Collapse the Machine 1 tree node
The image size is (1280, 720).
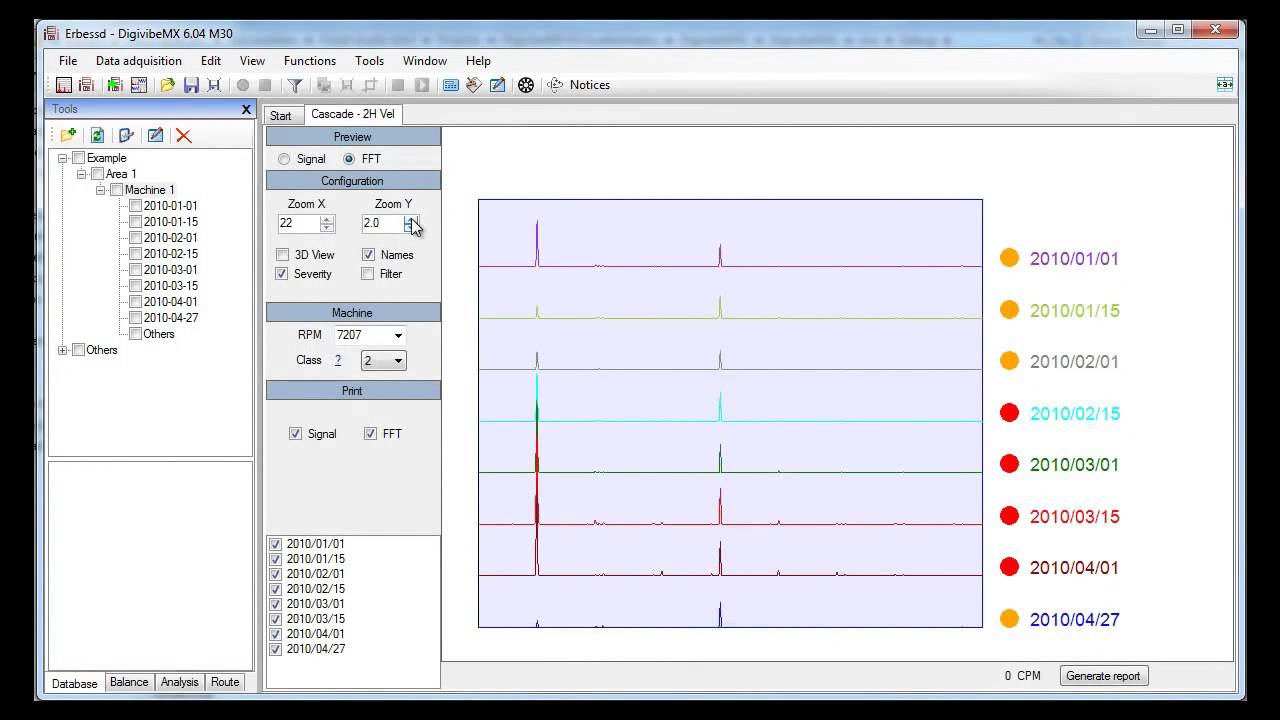point(101,190)
